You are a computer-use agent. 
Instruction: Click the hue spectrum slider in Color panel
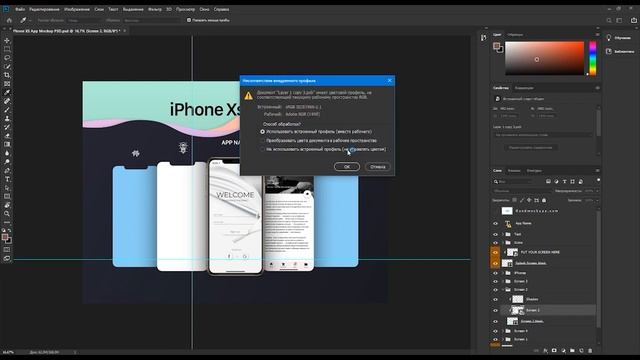[593, 58]
